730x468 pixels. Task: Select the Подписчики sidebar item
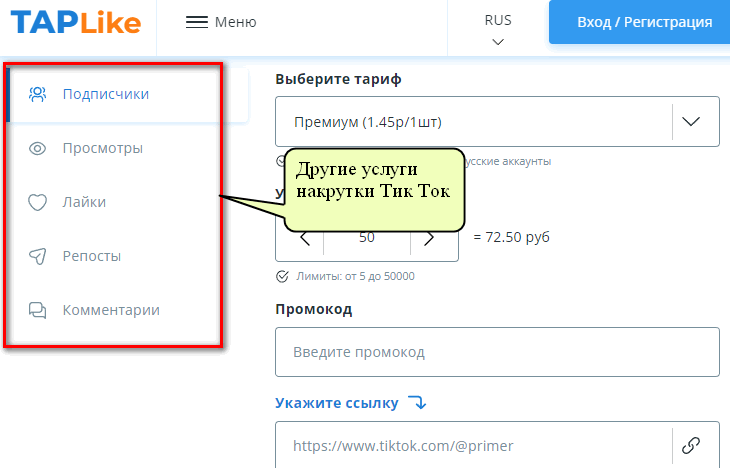coord(128,94)
